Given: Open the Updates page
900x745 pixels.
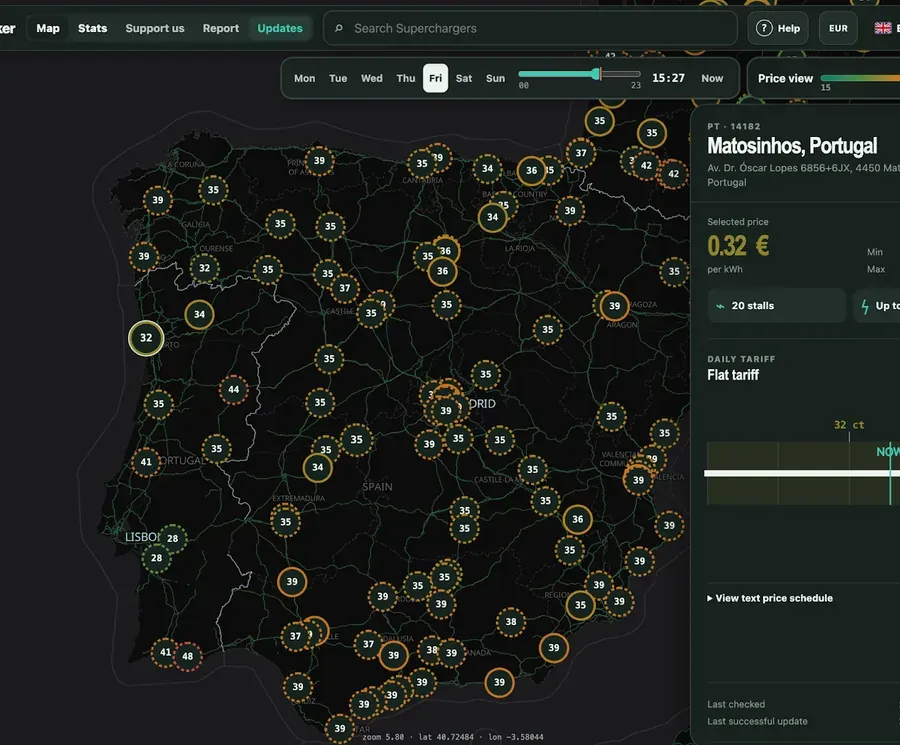Looking at the screenshot, I should click(280, 28).
